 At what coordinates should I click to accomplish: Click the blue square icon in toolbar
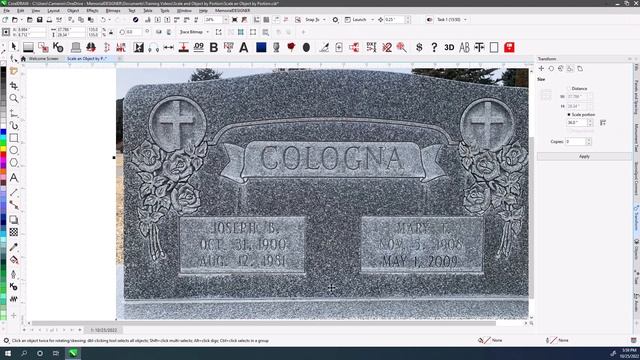pyautogui.click(x=261, y=47)
